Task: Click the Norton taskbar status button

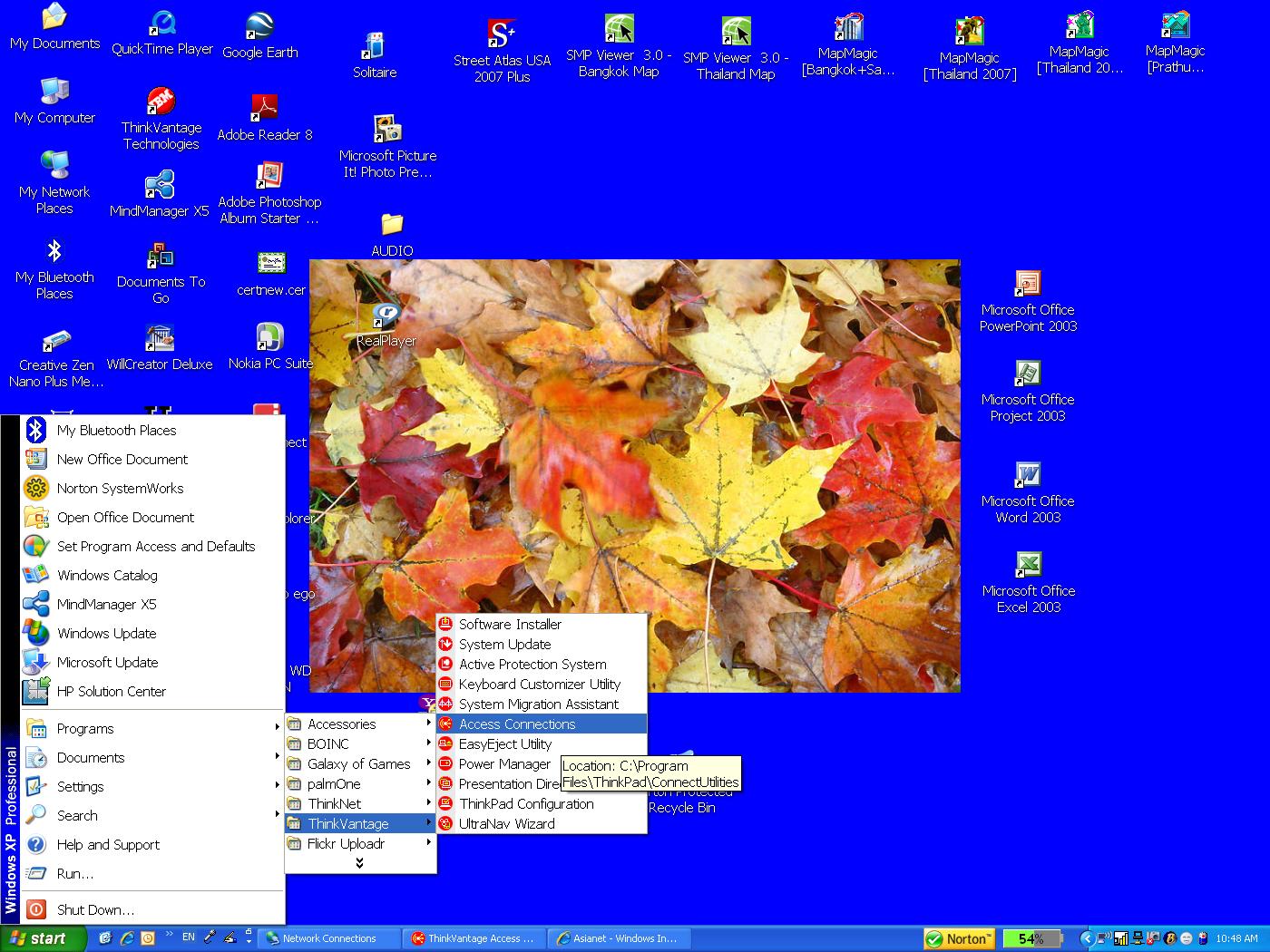Action: [959, 938]
